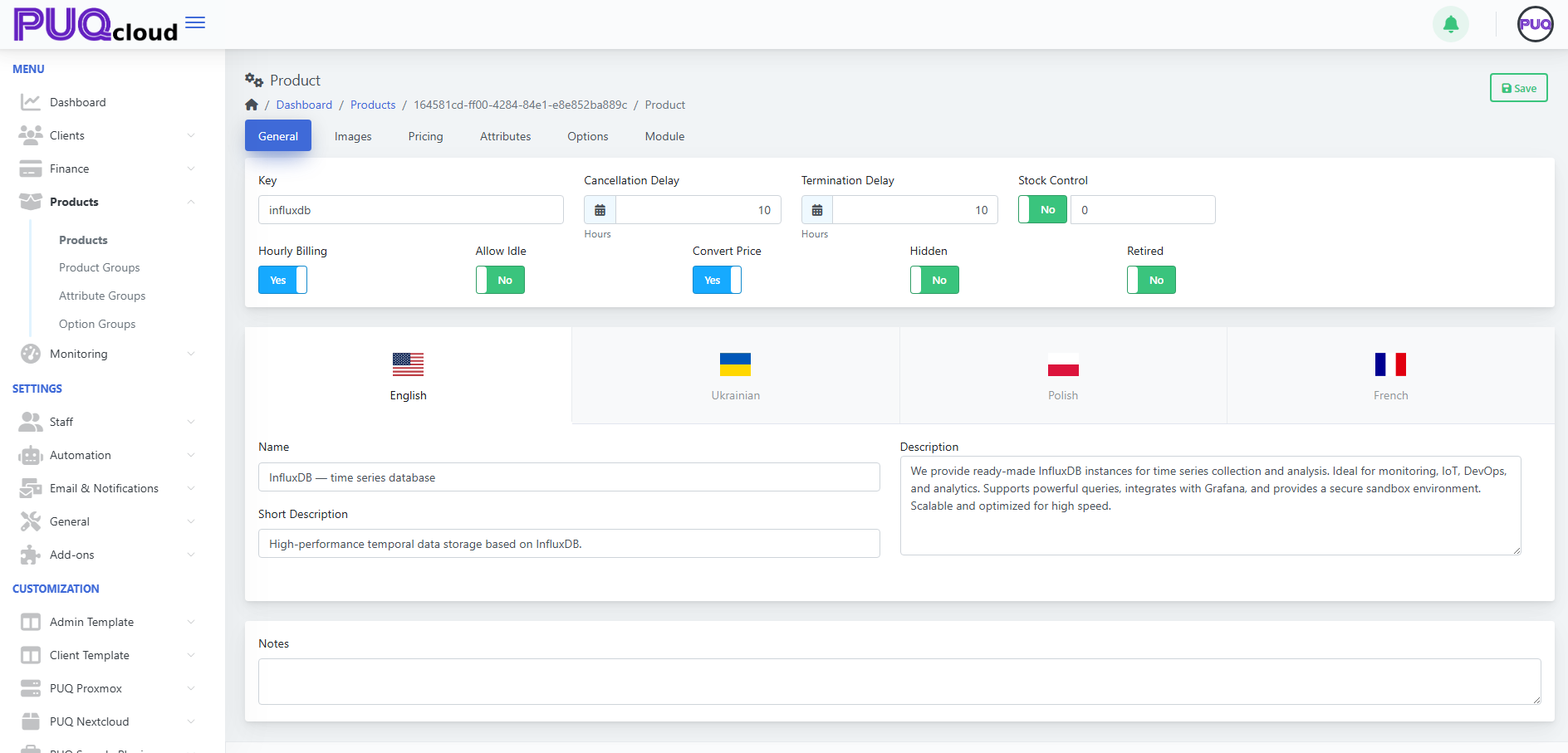Expand the Finance menu chevron
Screen dimensions: 1568x753
pos(191,169)
